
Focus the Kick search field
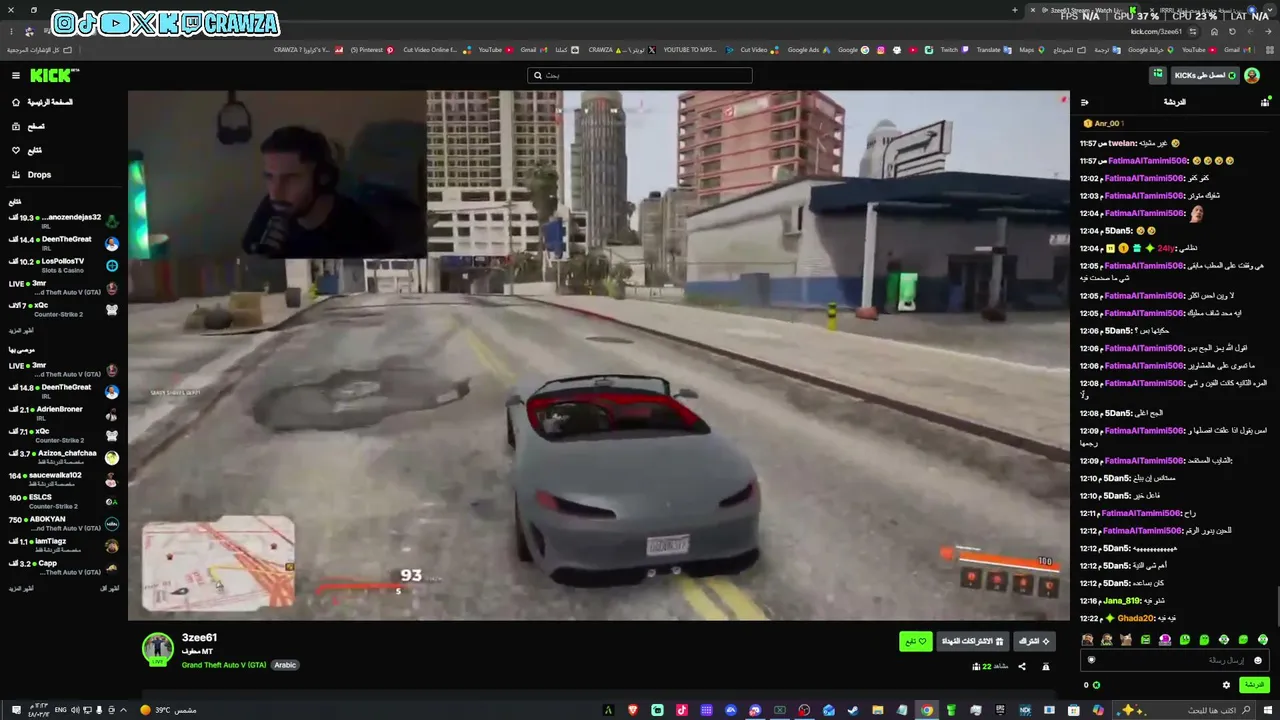click(640, 75)
